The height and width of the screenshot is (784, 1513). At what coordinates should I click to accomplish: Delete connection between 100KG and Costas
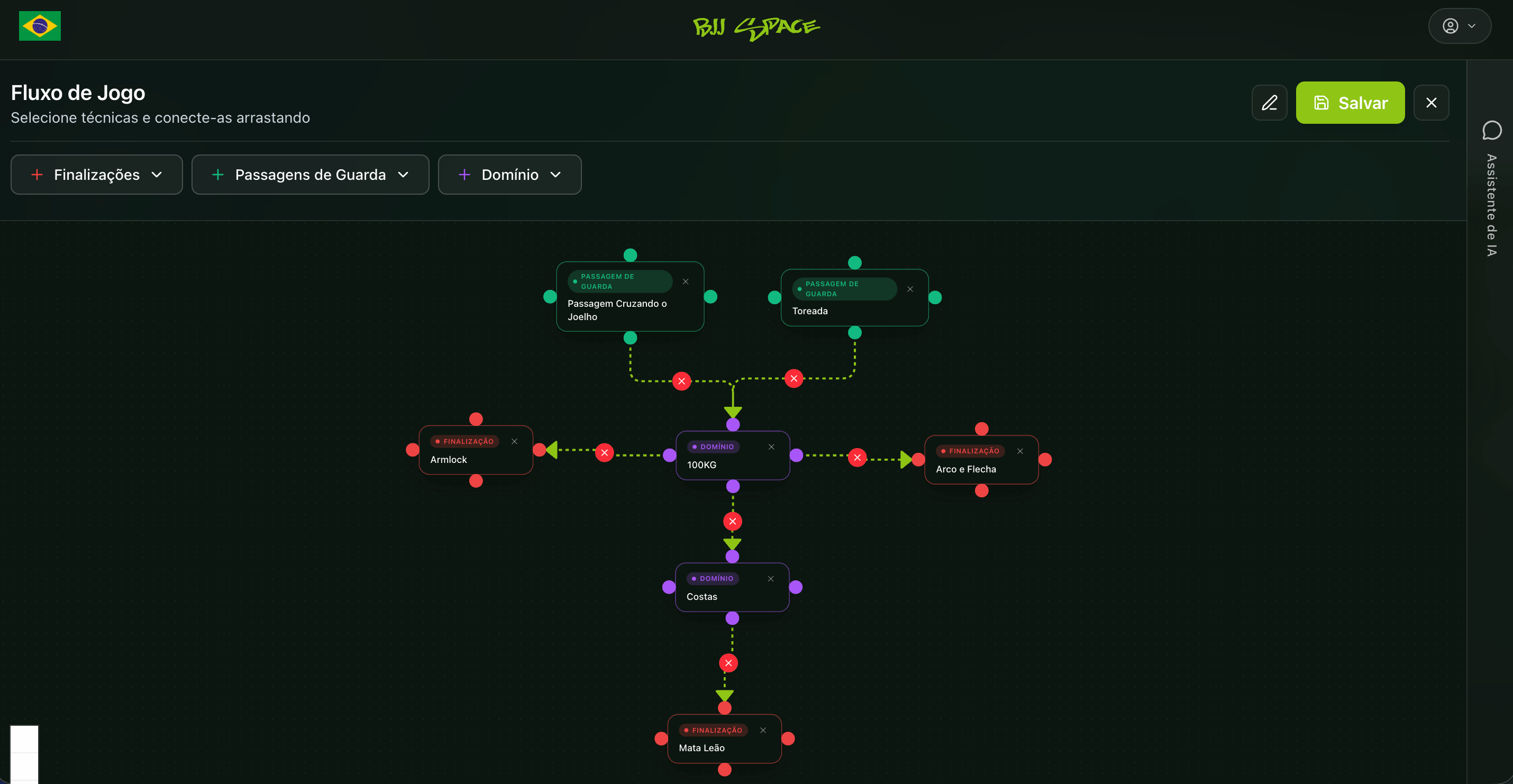(x=732, y=522)
